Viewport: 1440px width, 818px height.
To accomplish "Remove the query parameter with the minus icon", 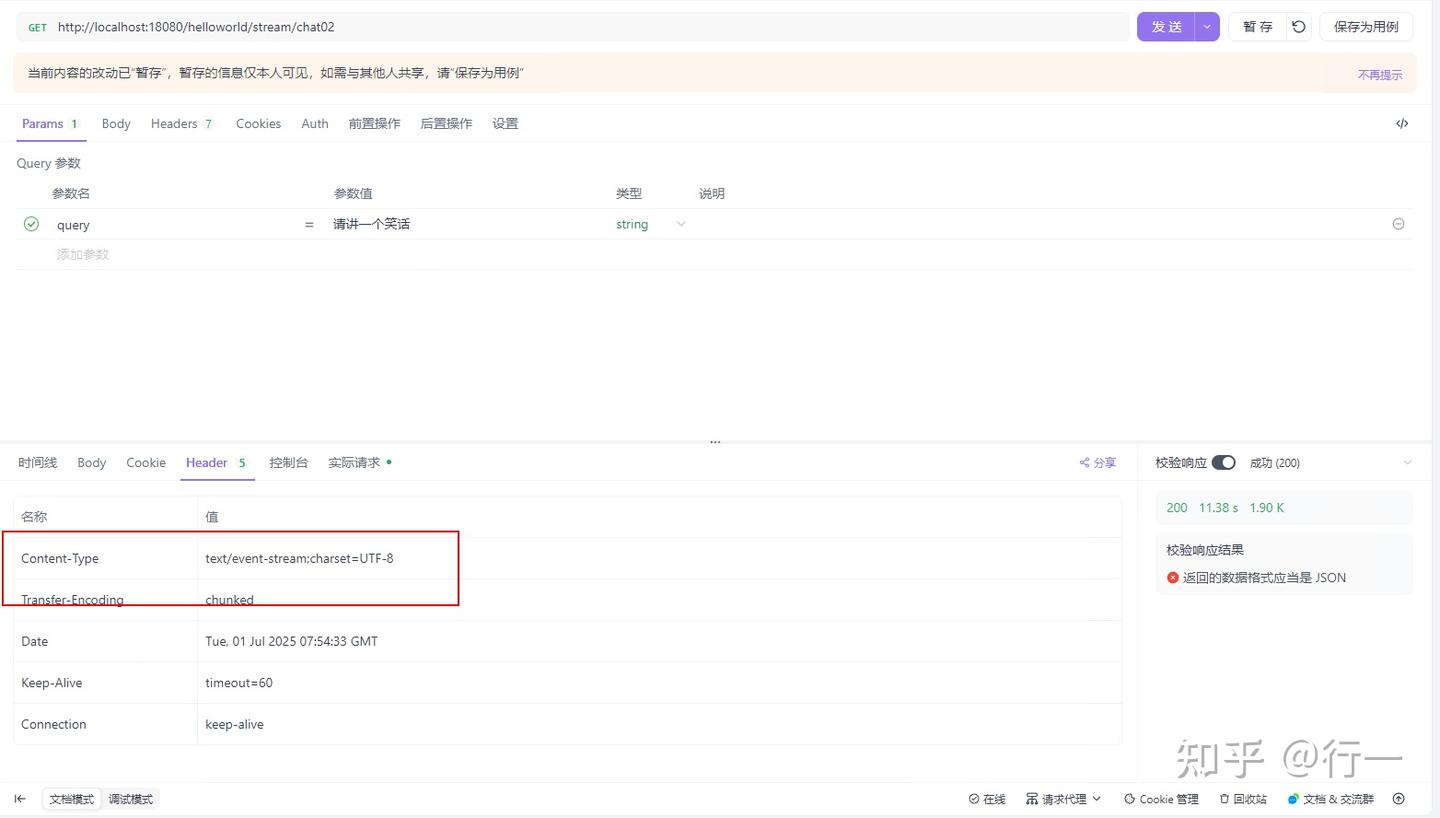I will [1398, 223].
